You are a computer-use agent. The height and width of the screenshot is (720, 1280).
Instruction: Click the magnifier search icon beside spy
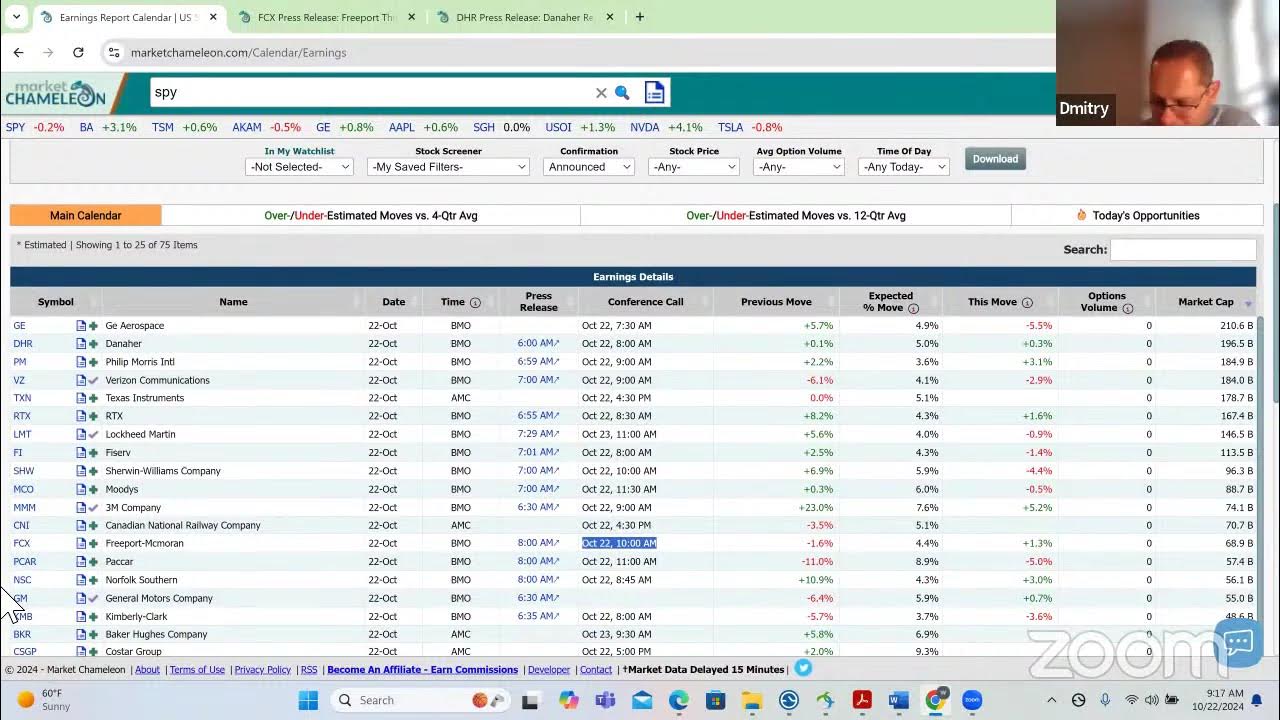pos(622,93)
